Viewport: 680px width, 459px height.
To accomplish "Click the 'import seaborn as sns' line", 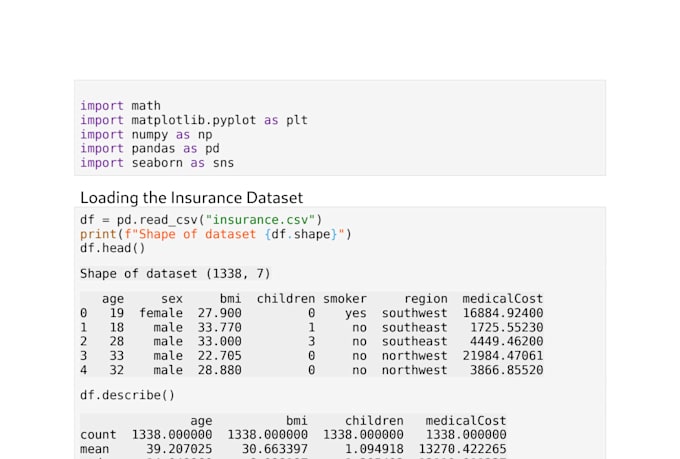I will [x=157, y=163].
